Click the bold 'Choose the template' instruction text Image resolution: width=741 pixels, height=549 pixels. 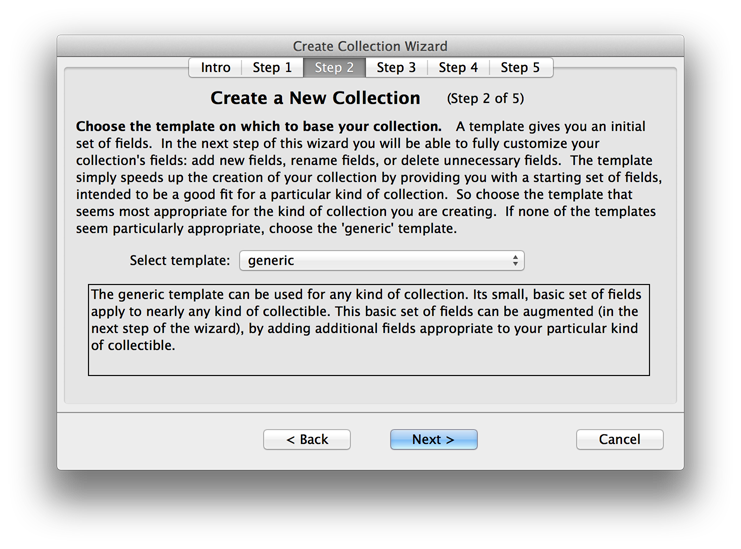coord(259,127)
